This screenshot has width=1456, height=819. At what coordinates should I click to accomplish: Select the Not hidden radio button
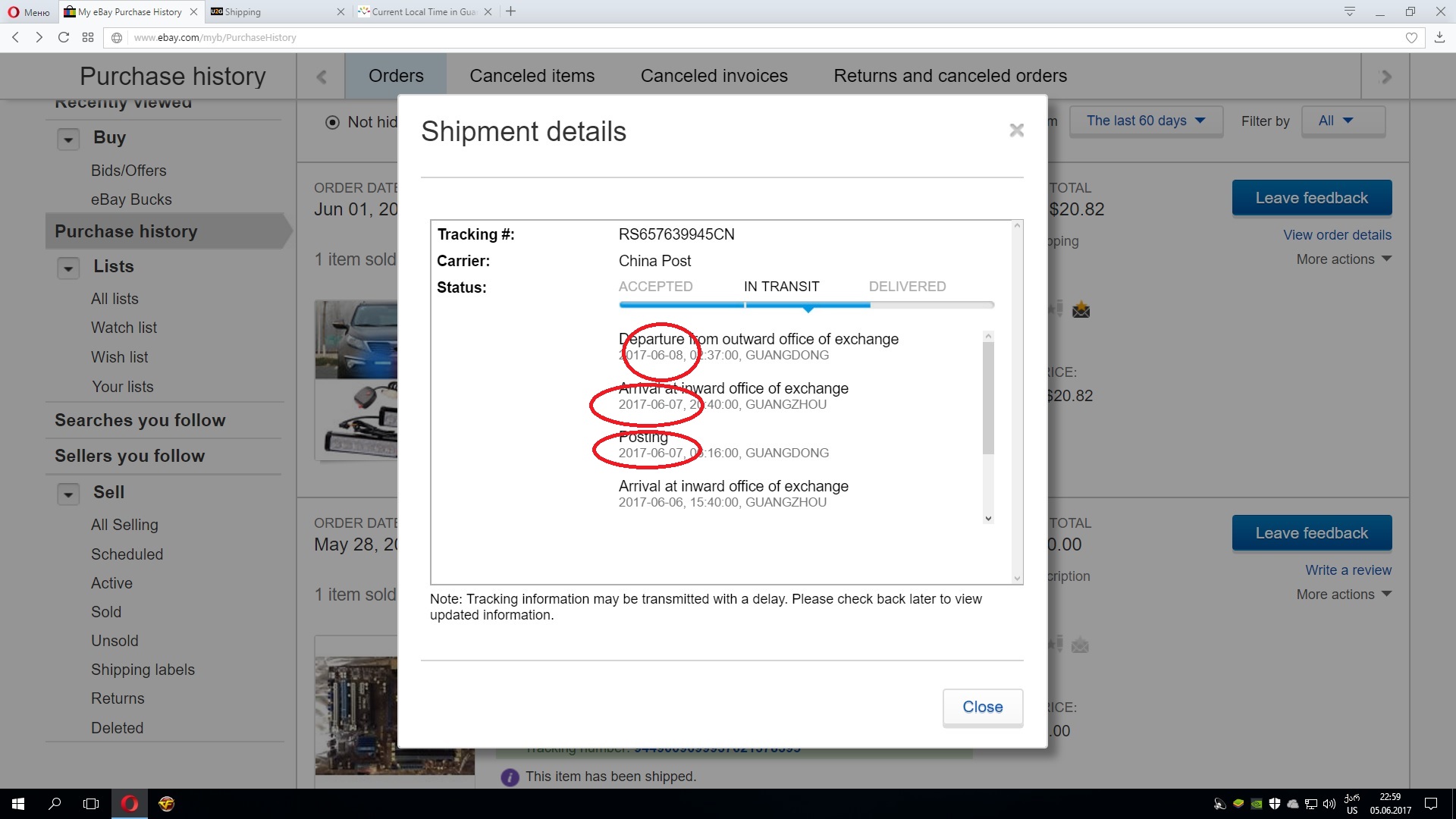coord(332,122)
